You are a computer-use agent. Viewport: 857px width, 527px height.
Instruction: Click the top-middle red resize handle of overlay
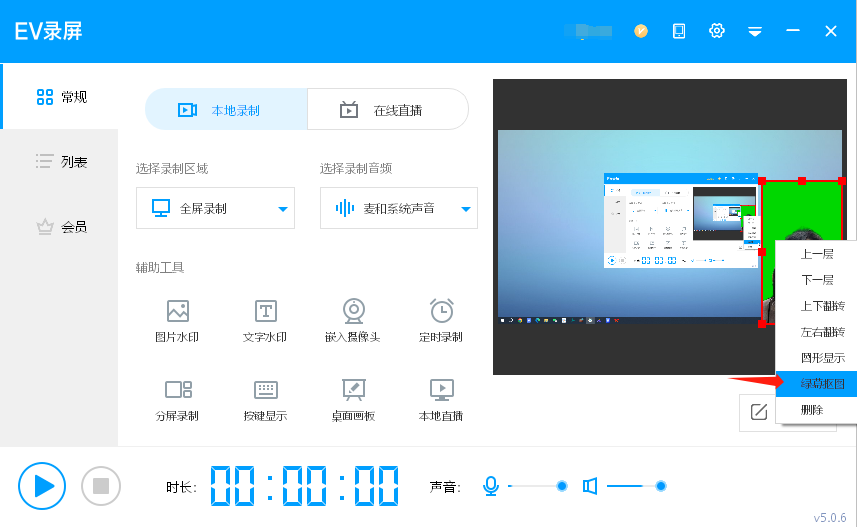point(802,181)
